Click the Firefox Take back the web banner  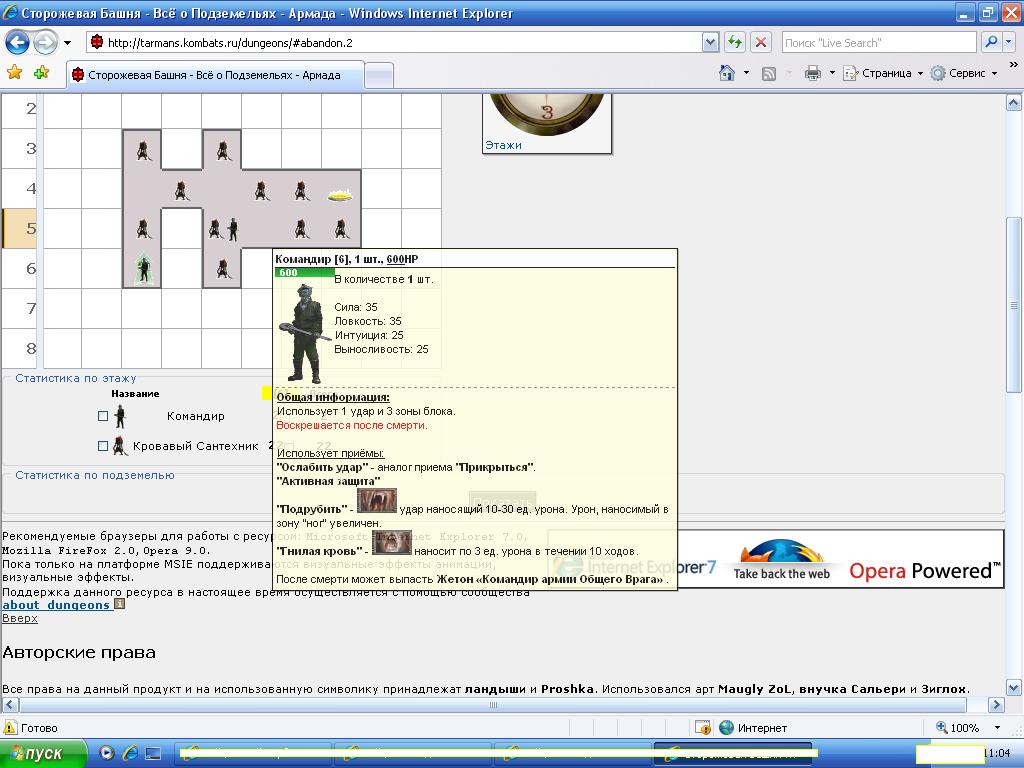tap(782, 560)
